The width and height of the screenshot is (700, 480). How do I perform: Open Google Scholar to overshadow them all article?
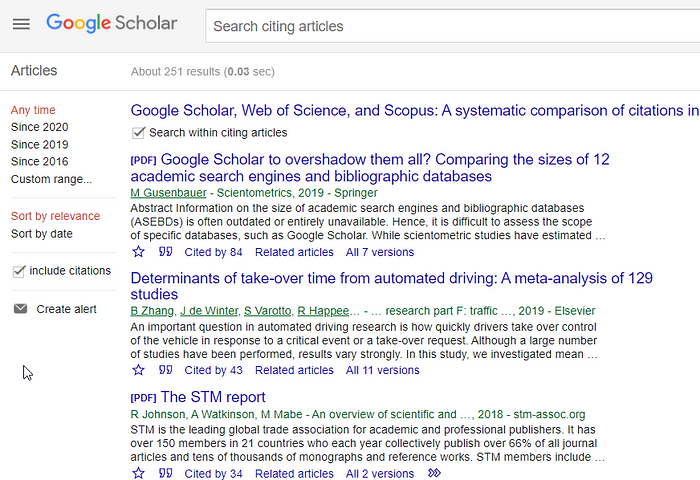(370, 168)
